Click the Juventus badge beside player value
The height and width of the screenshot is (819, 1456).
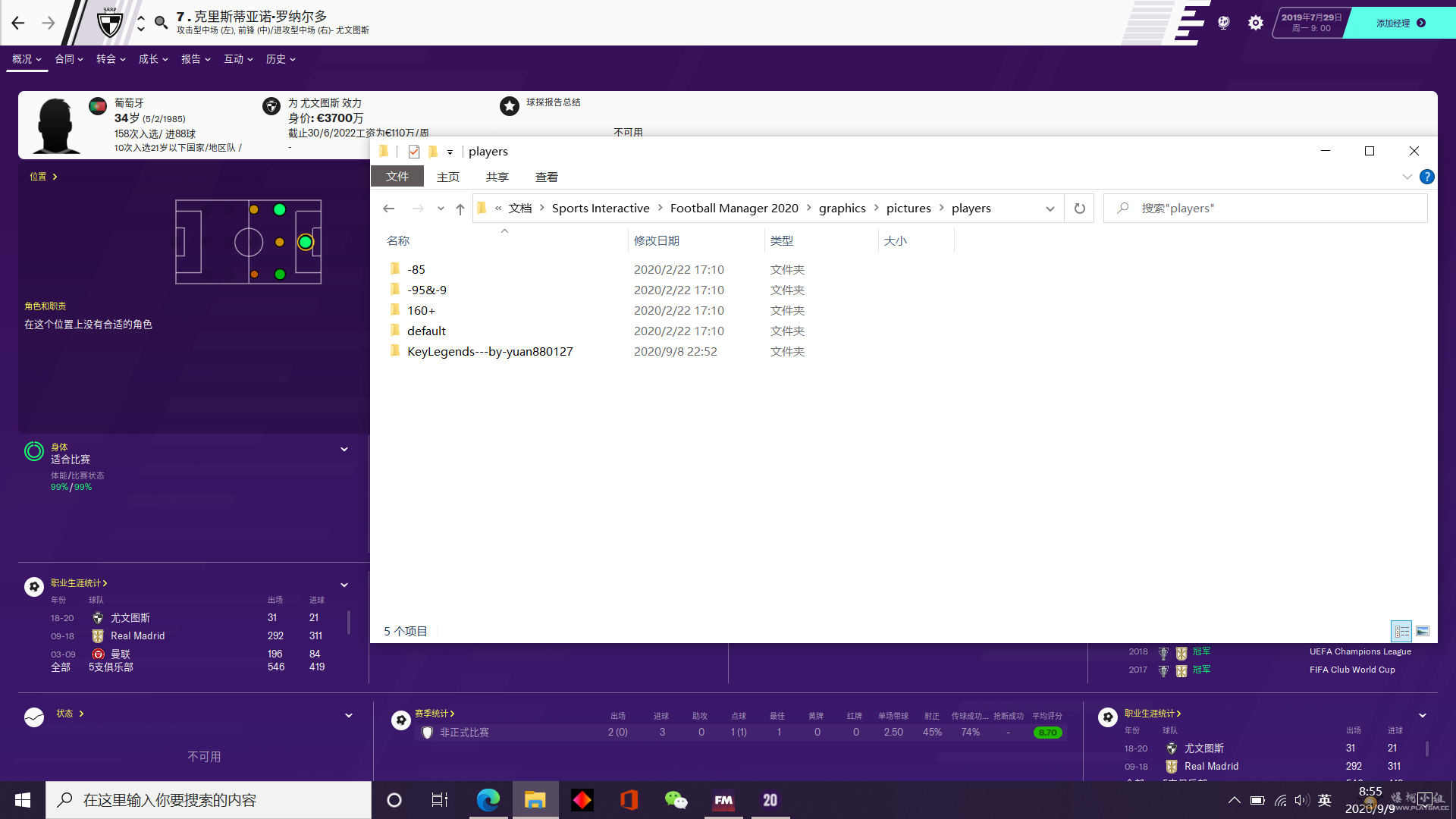tap(271, 106)
